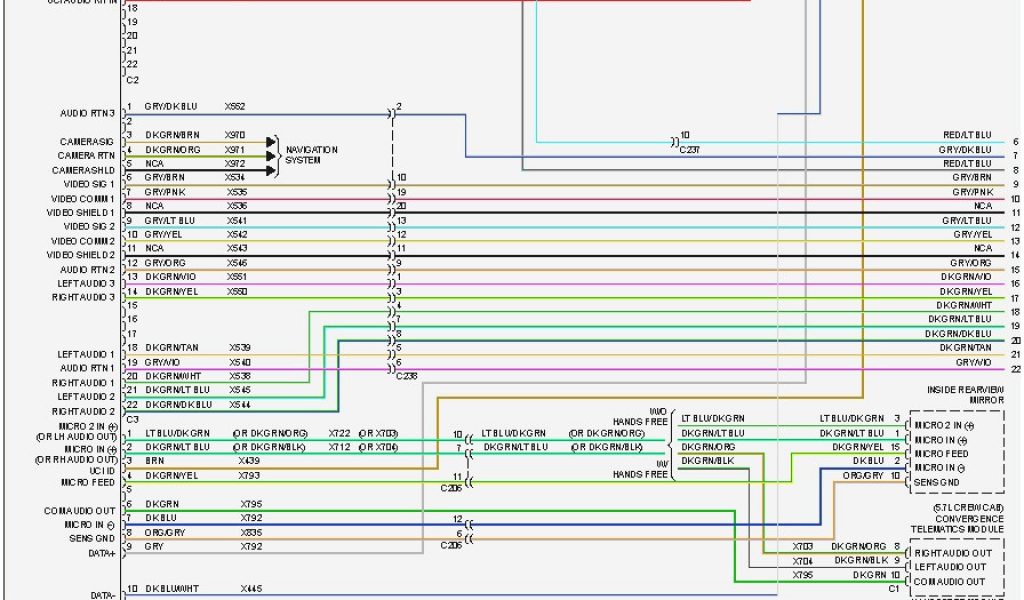
Task: Click the UCI ID pin label
Action: 101,470
